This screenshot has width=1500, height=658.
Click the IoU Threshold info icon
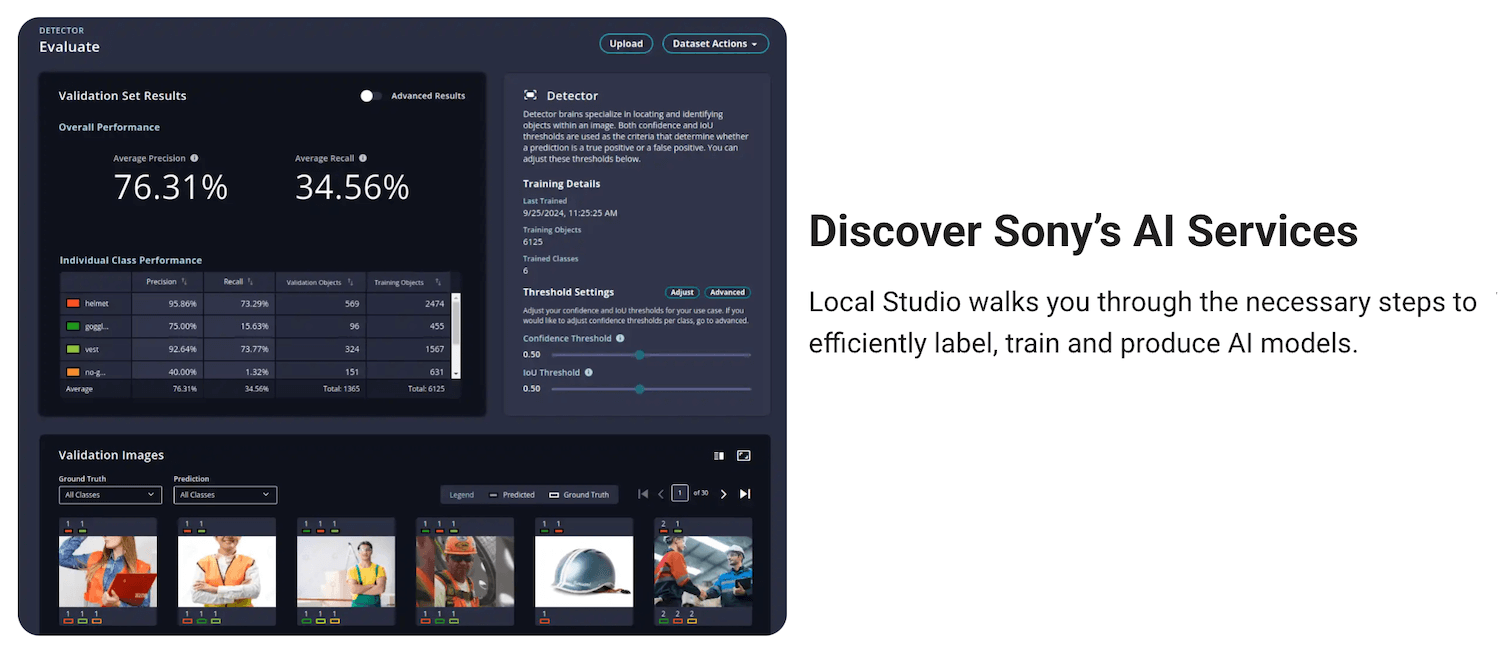588,372
